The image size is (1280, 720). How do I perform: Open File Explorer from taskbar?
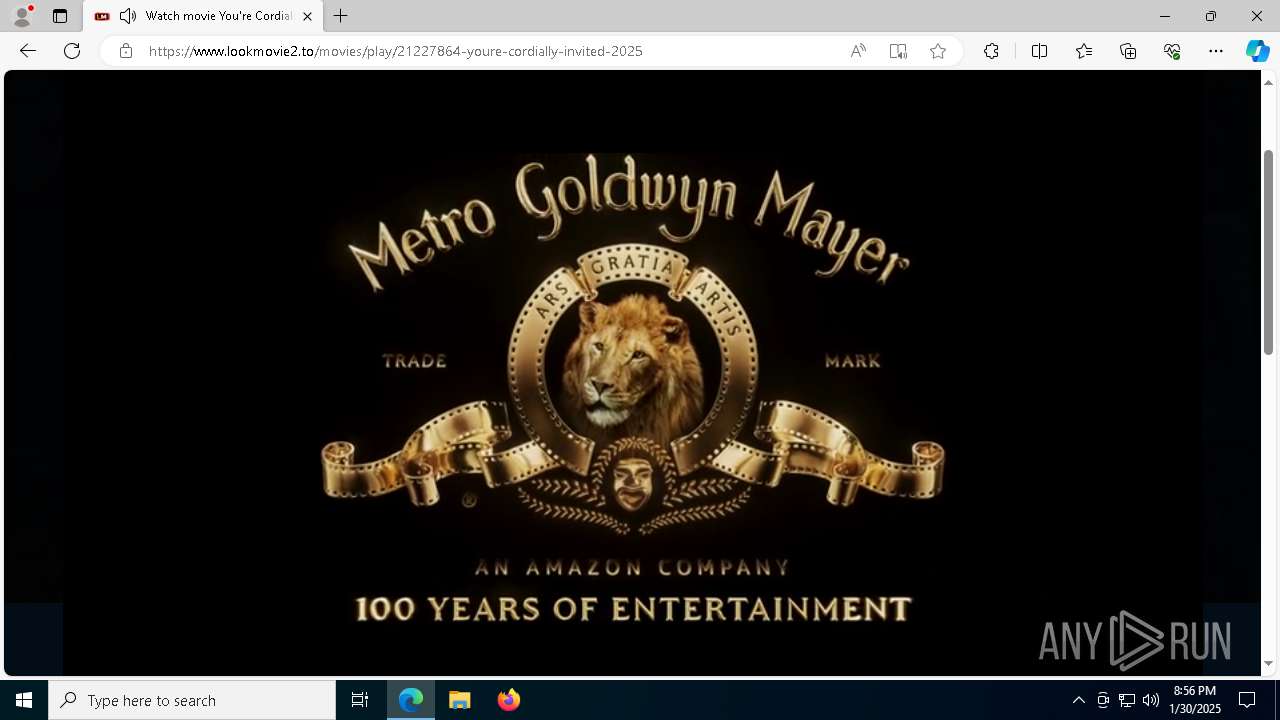(x=460, y=700)
